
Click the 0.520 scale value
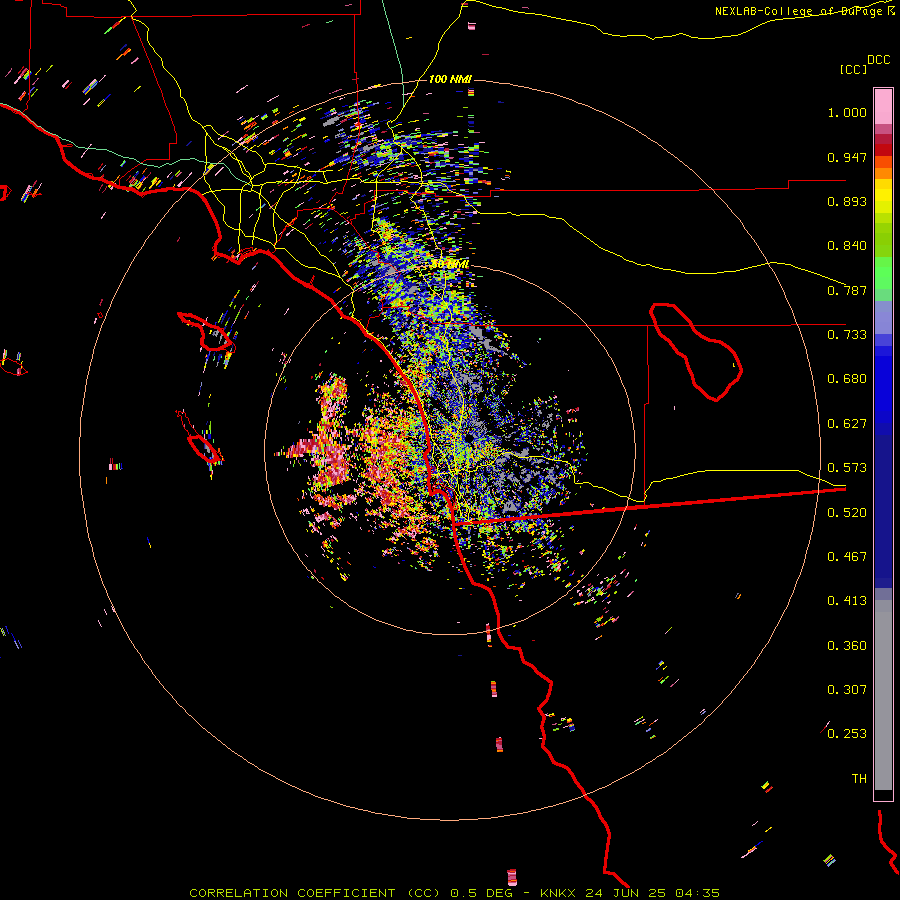click(847, 513)
